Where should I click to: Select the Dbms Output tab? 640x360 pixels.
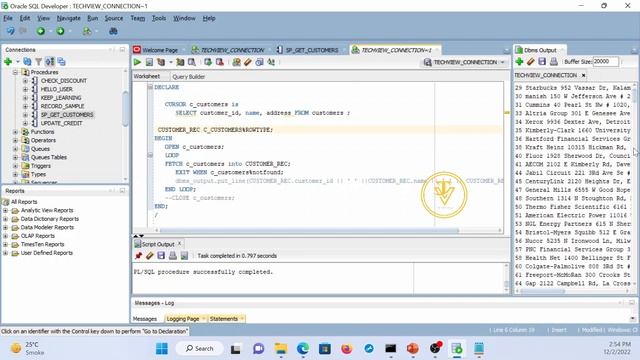pyautogui.click(x=540, y=50)
